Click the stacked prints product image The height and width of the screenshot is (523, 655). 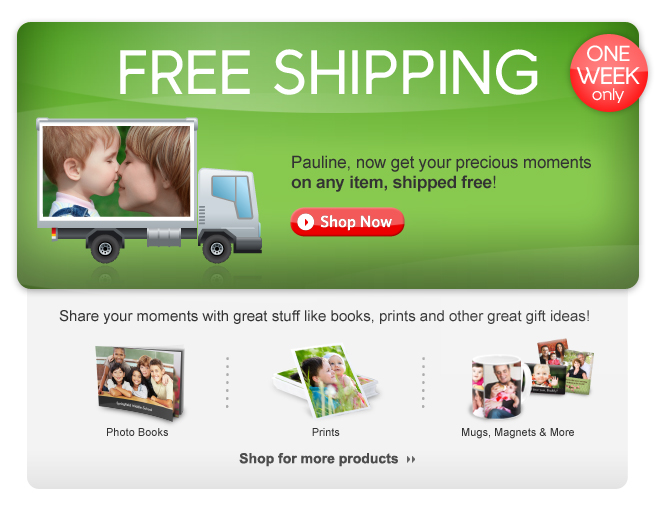click(326, 381)
